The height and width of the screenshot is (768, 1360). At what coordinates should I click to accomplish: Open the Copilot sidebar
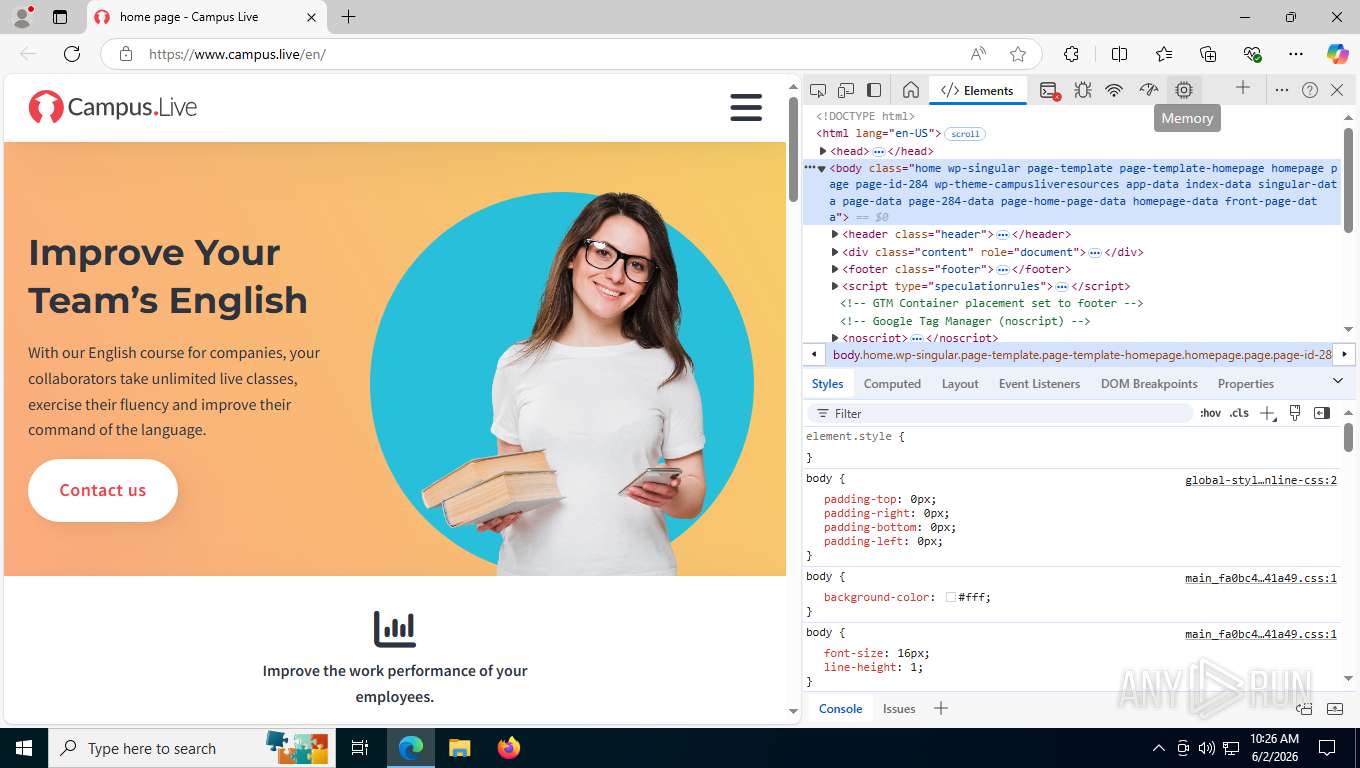(x=1337, y=54)
